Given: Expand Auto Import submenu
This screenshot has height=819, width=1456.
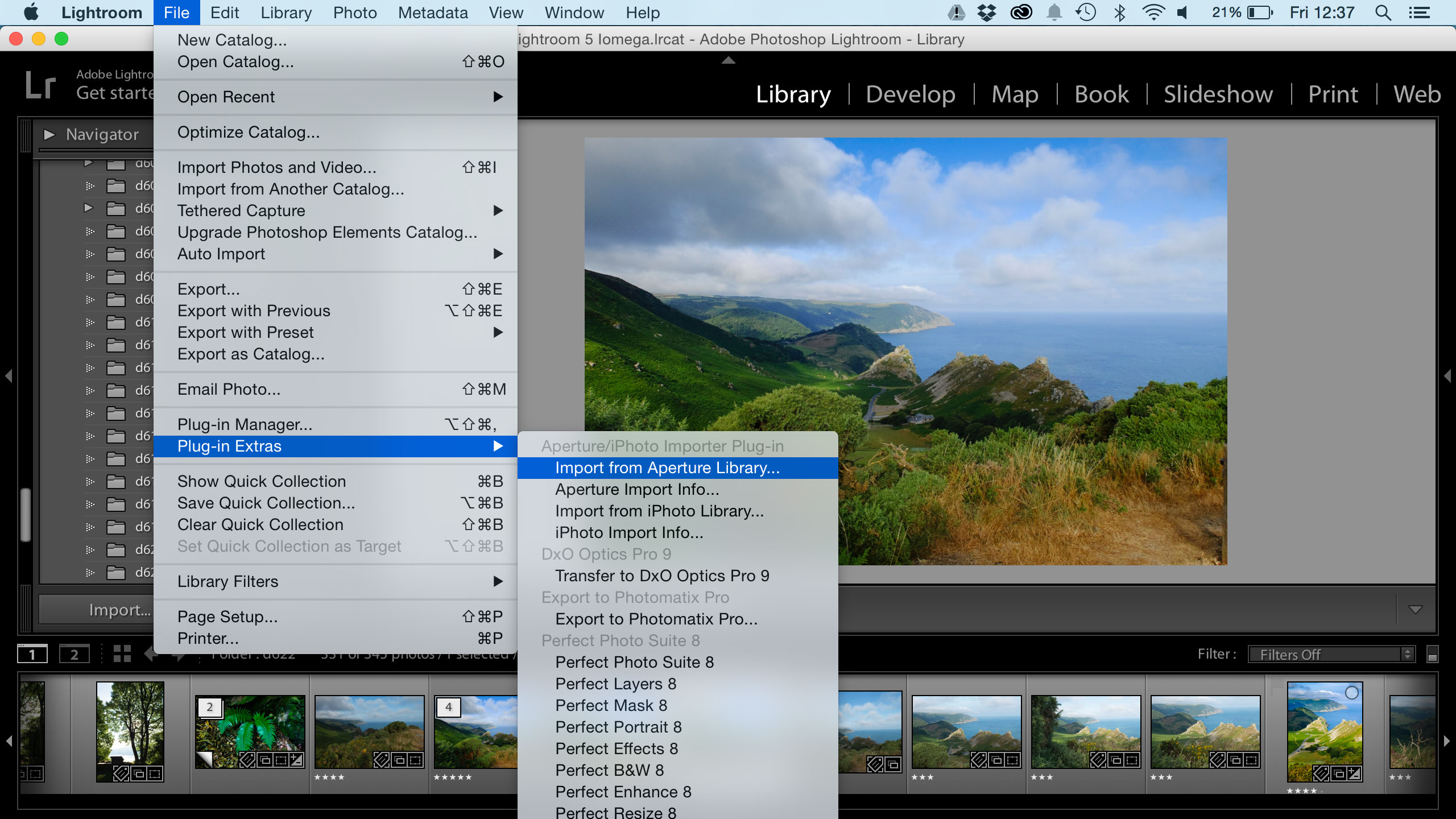Looking at the screenshot, I should tap(336, 254).
